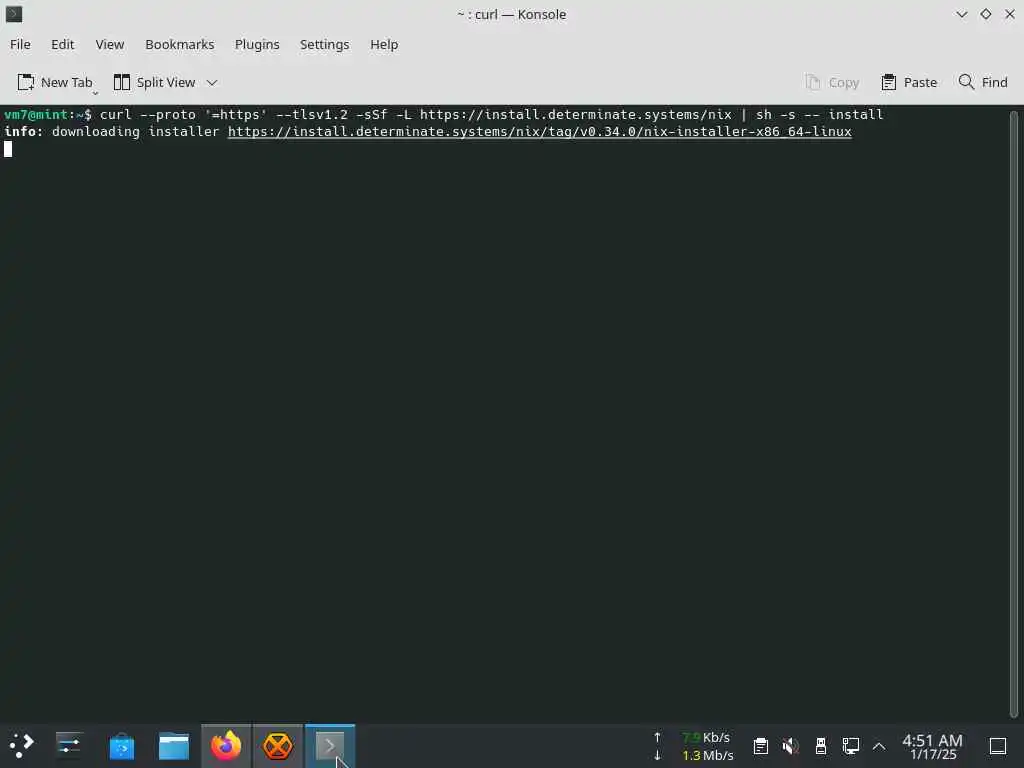Open the Find search tool
This screenshot has width=1024, height=768.
983,82
